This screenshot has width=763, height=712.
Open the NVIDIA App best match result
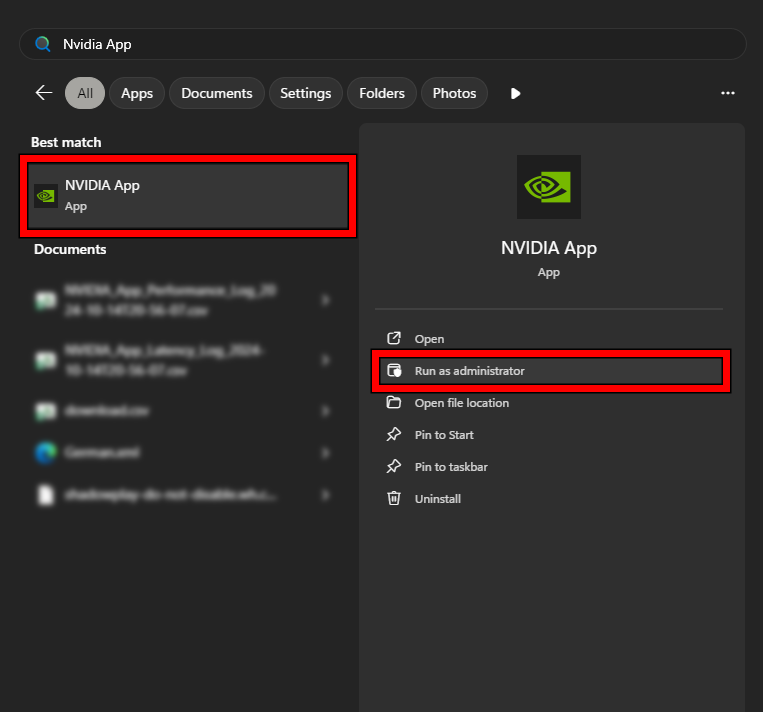(188, 196)
